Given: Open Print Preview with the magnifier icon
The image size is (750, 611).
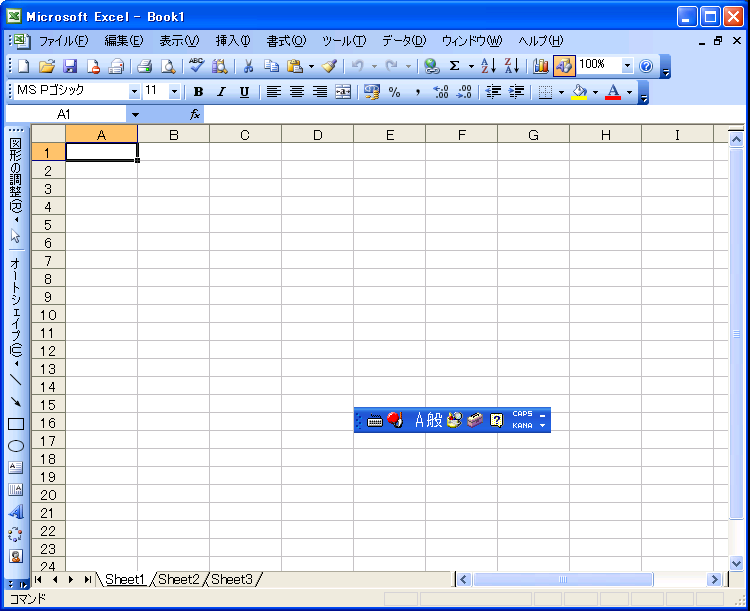Looking at the screenshot, I should (168, 66).
